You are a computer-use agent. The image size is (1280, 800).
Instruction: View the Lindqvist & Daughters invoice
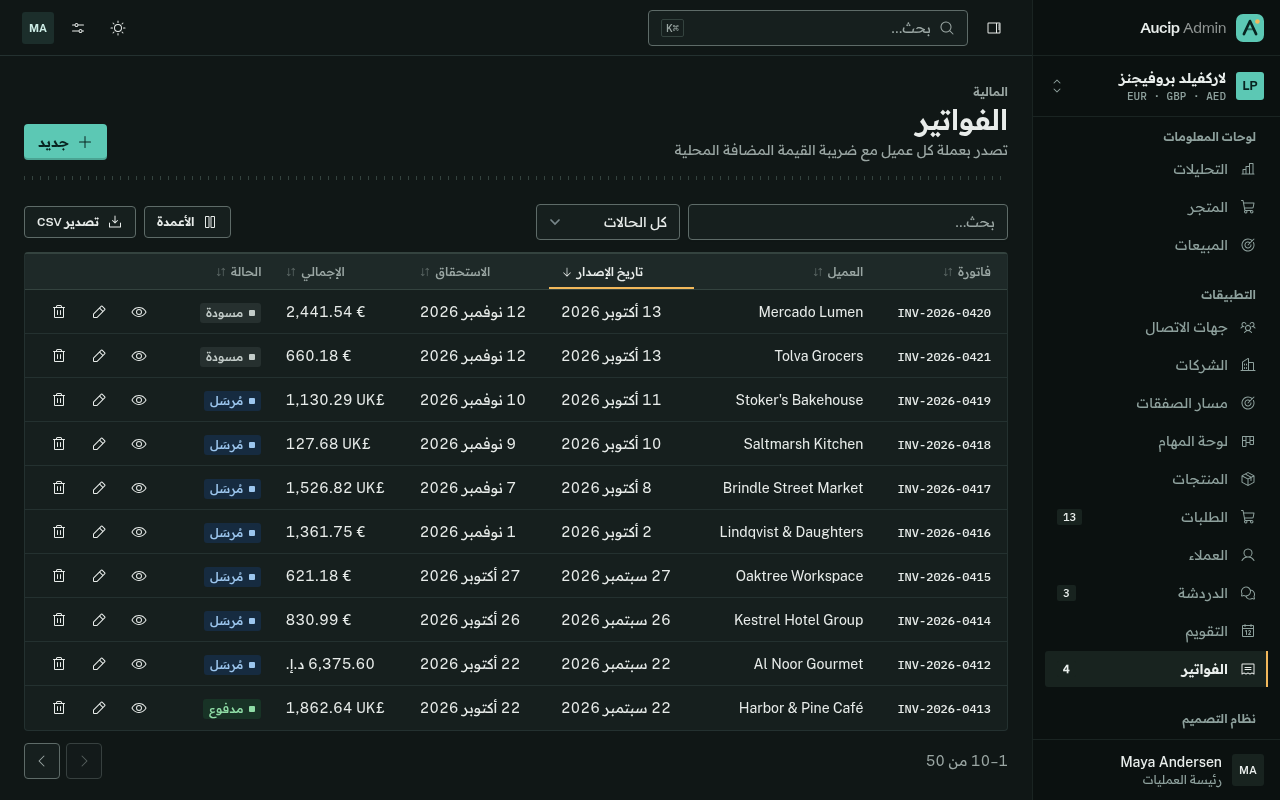(139, 532)
